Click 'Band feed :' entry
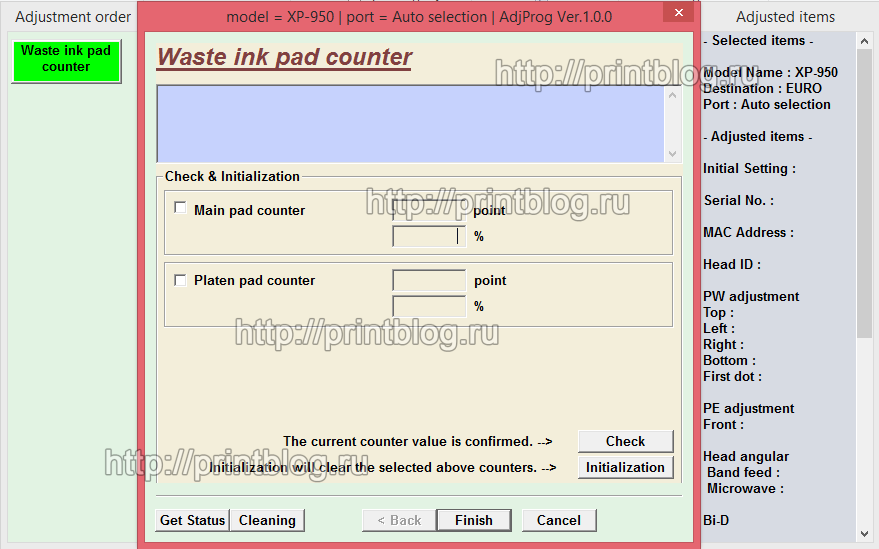The width and height of the screenshot is (879, 549). [743, 472]
